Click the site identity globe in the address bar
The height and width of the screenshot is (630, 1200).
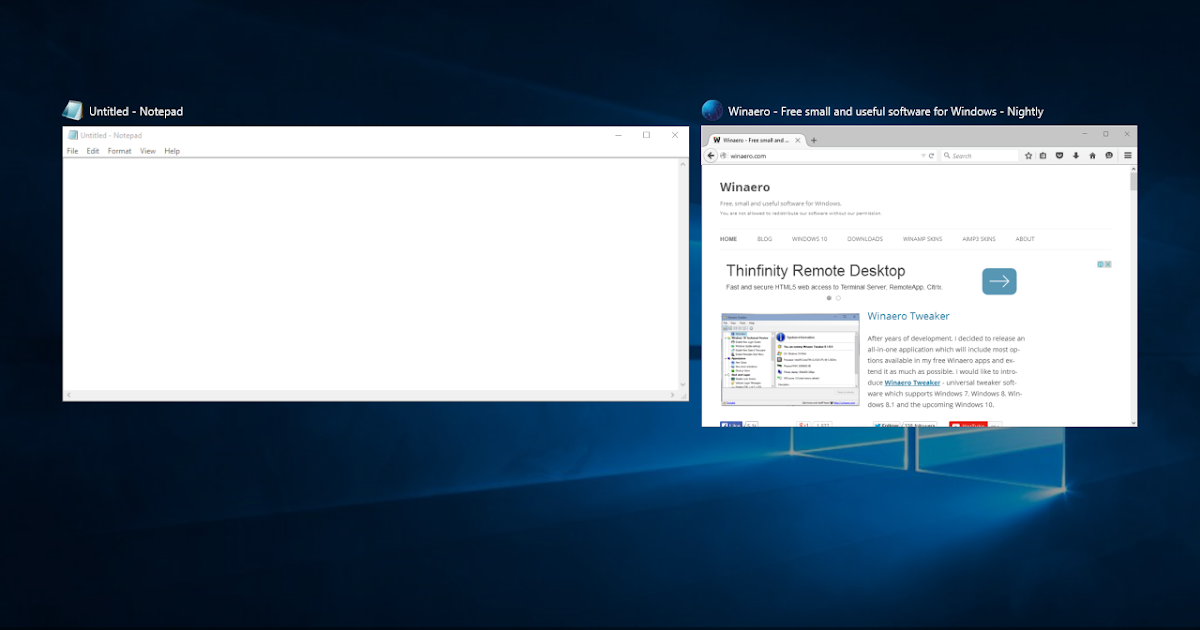(722, 155)
